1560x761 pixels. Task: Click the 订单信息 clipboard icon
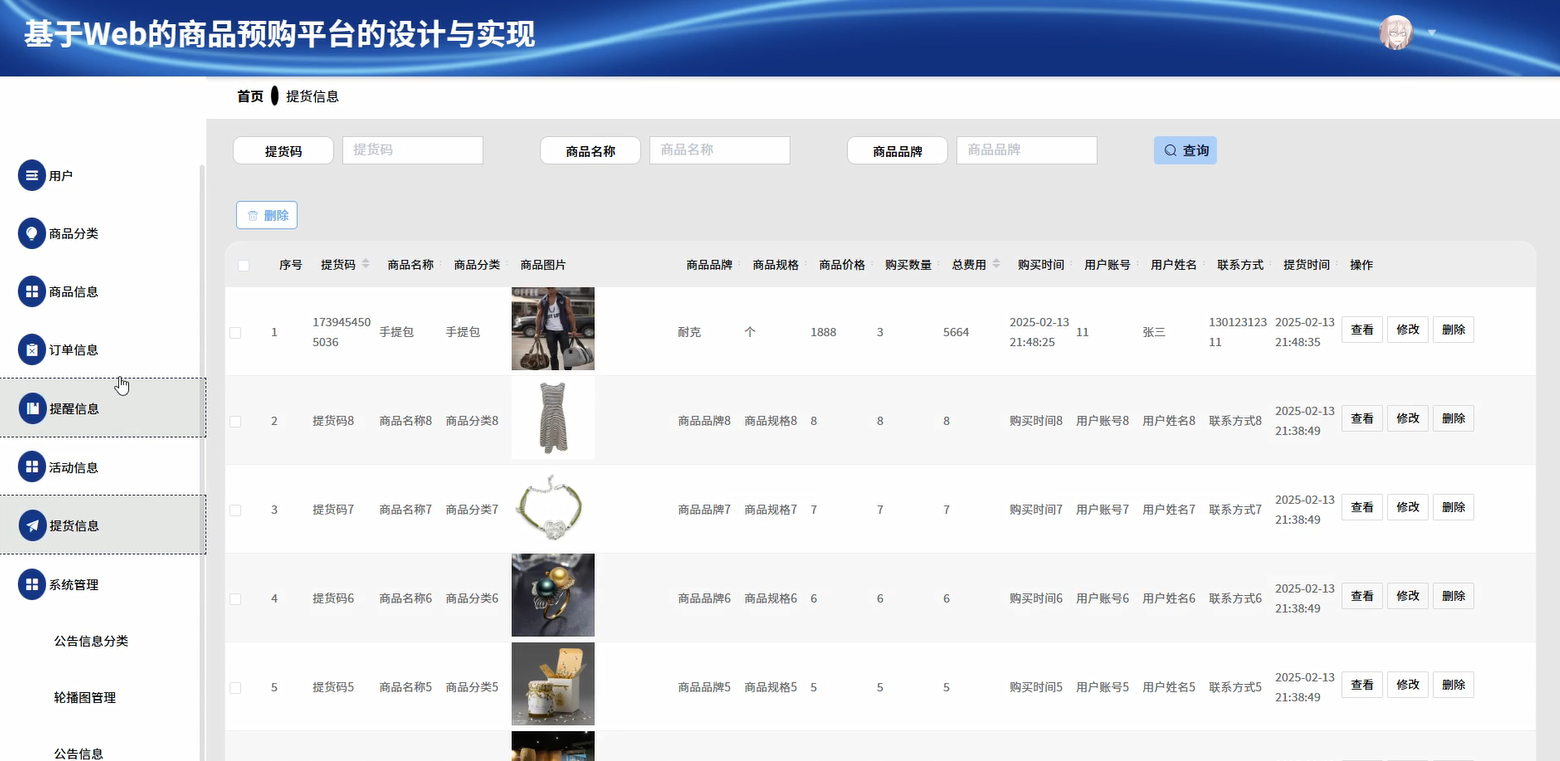tap(32, 349)
